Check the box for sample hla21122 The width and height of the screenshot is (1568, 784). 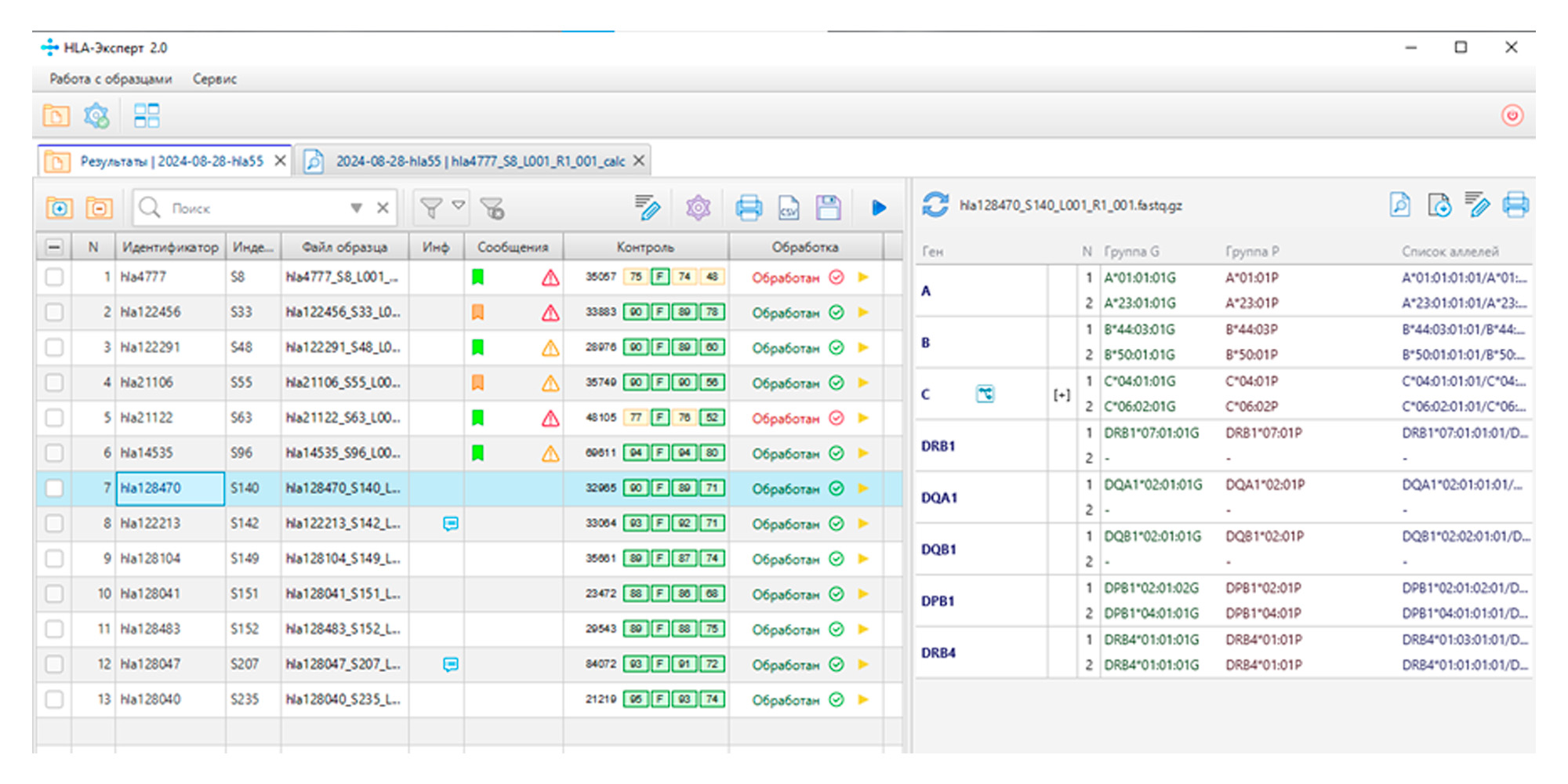pyautogui.click(x=54, y=418)
